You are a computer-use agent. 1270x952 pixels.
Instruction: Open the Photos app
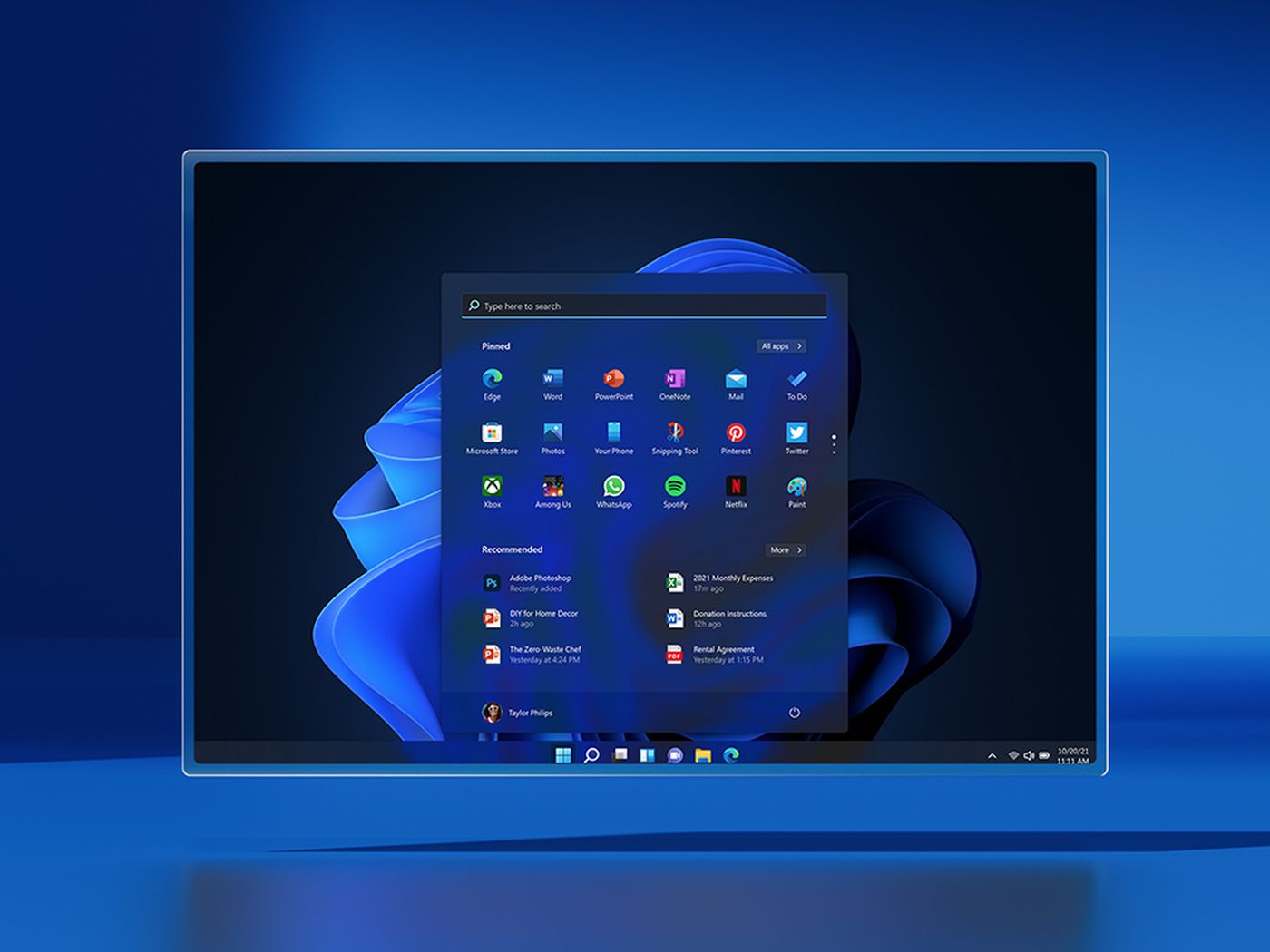[x=553, y=434]
